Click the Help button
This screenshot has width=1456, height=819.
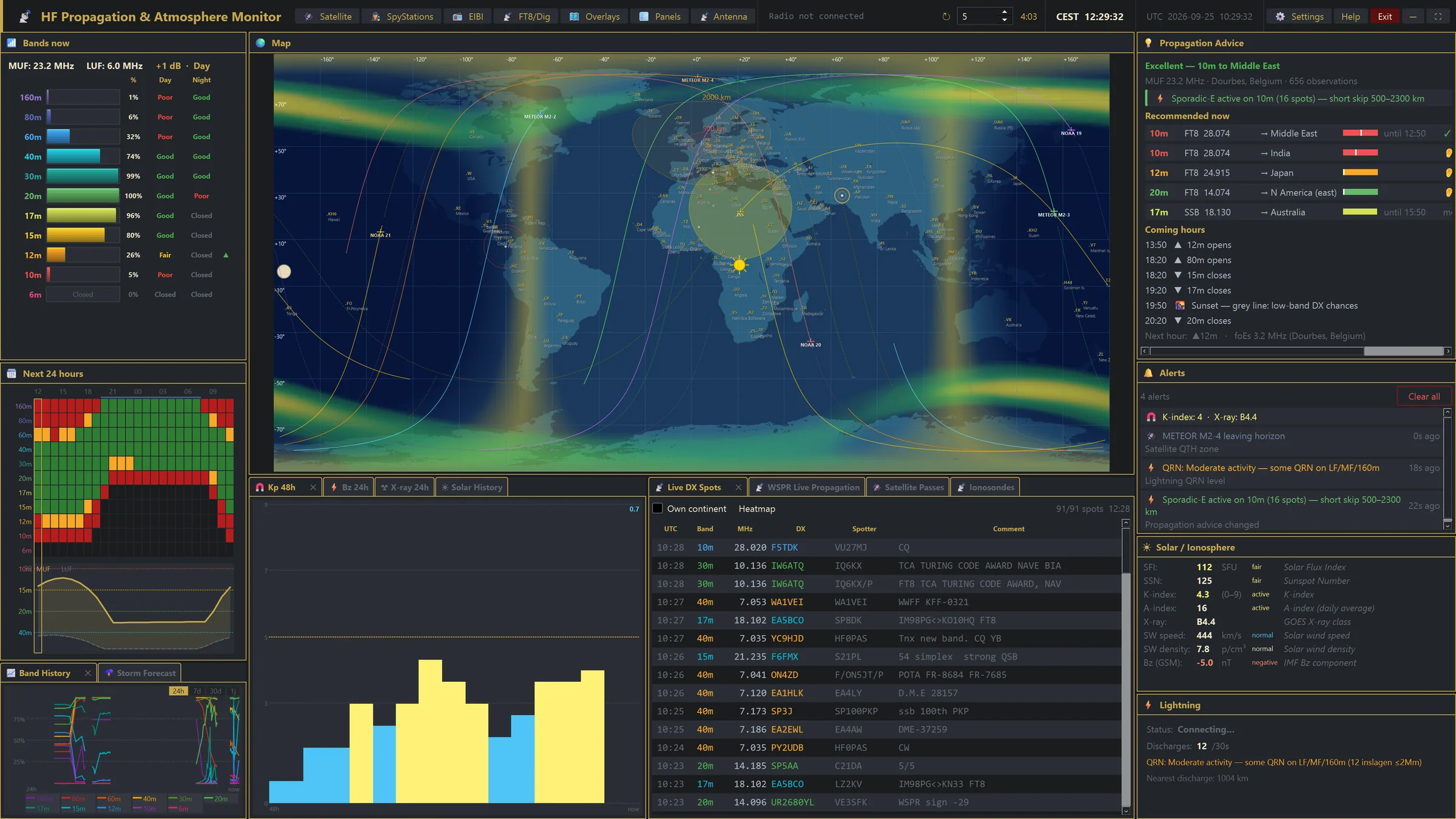pyautogui.click(x=1350, y=16)
